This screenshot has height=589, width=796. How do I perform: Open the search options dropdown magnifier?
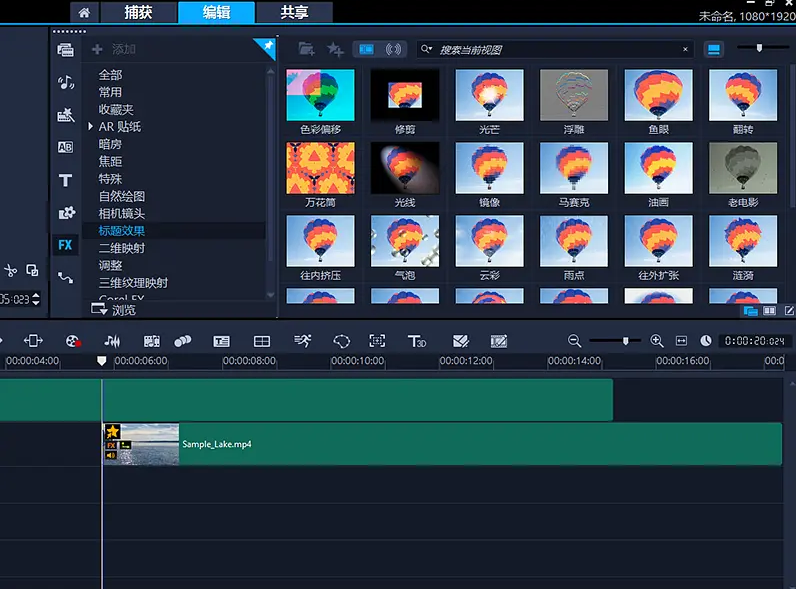(x=426, y=49)
